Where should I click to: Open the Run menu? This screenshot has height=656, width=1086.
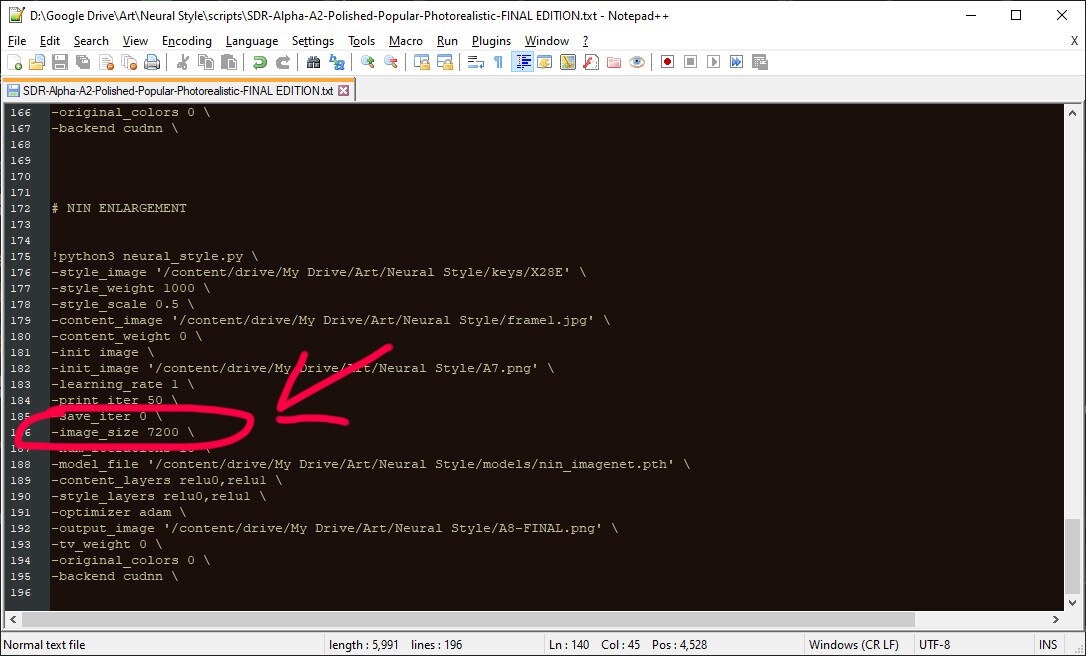(x=447, y=41)
